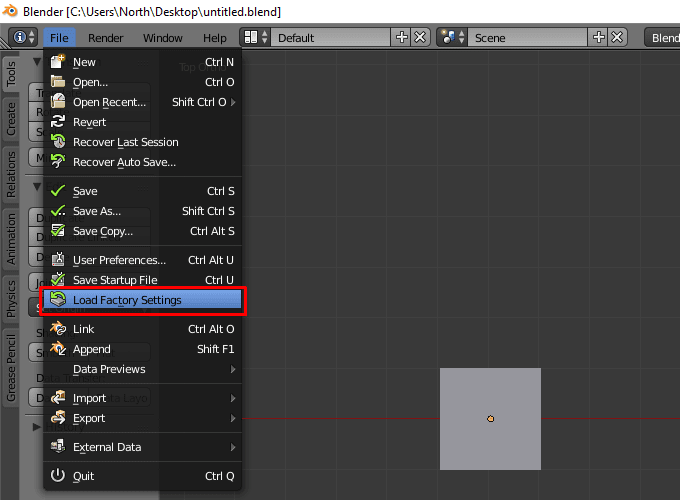This screenshot has width=680, height=500.
Task: Open the Render menu
Action: tap(105, 38)
